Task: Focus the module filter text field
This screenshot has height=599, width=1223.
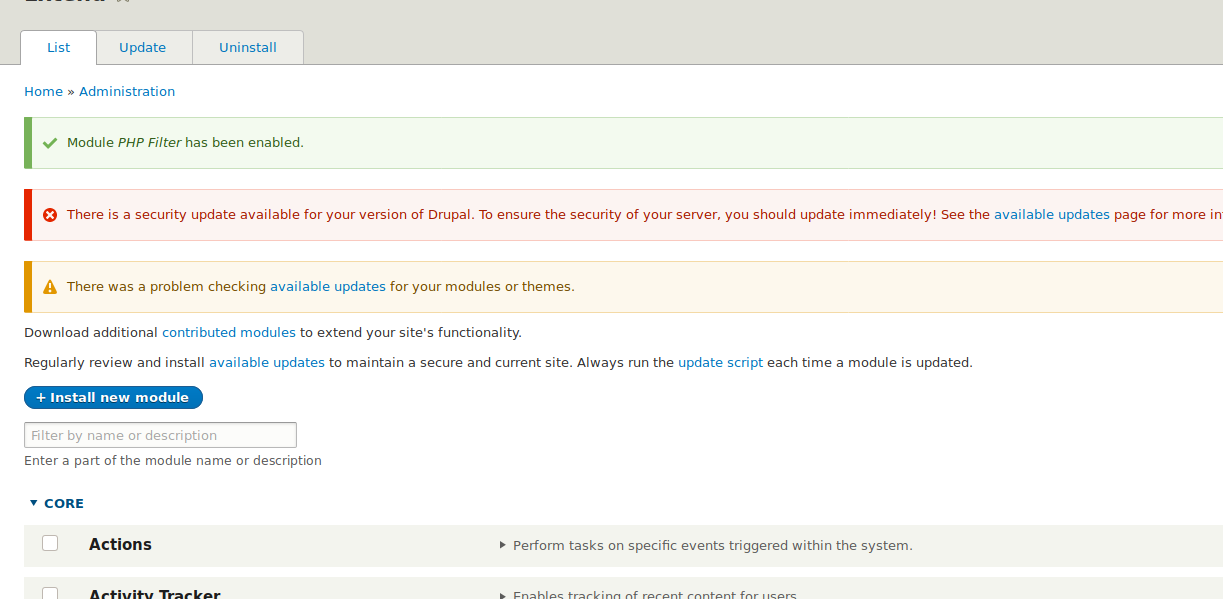Action: click(160, 435)
